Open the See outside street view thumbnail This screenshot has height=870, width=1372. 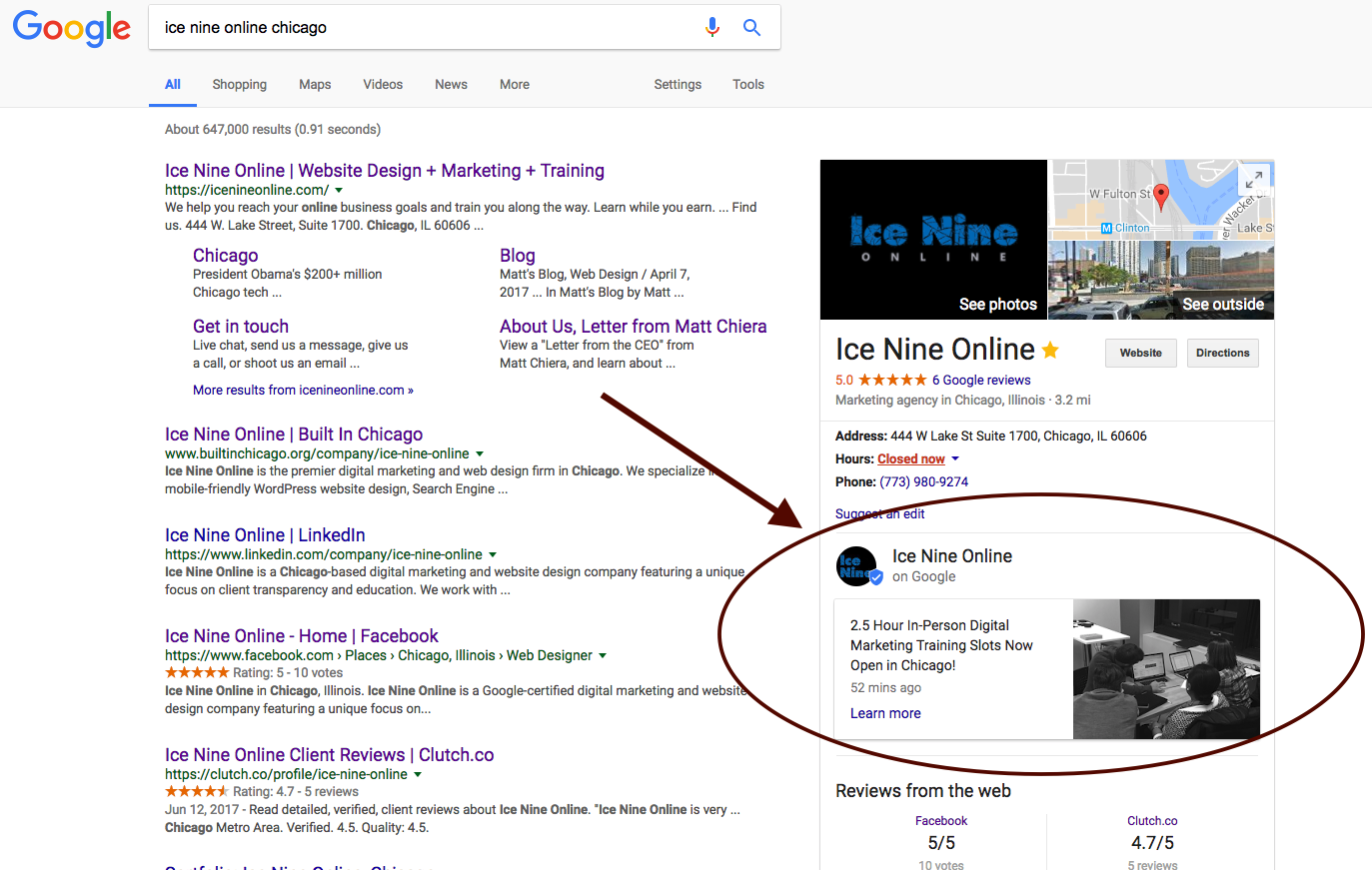[1161, 280]
